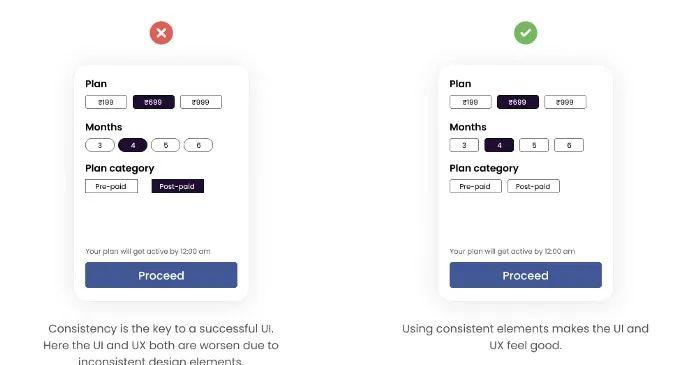Select the ₹199 plan in the left card
The height and width of the screenshot is (365, 700).
(x=106, y=102)
